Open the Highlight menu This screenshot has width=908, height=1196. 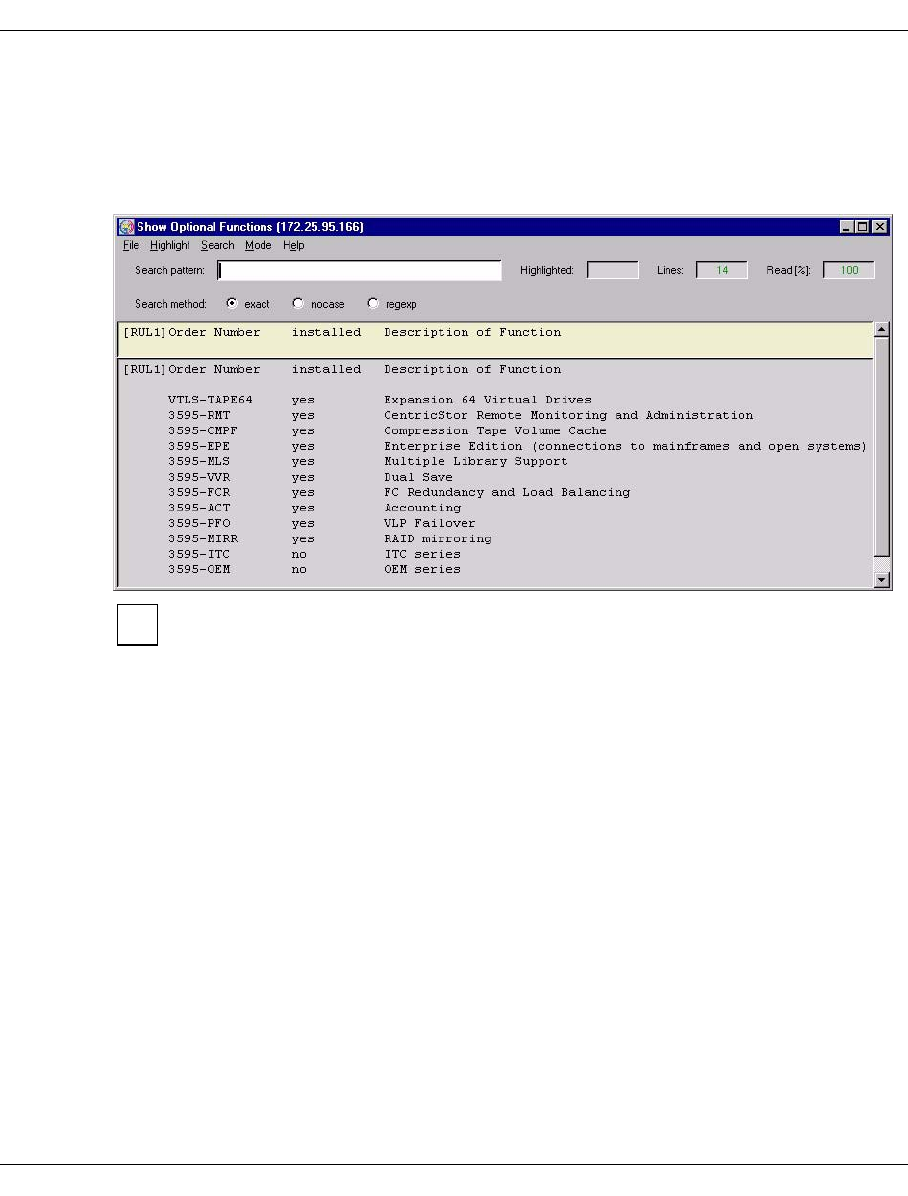click(169, 246)
